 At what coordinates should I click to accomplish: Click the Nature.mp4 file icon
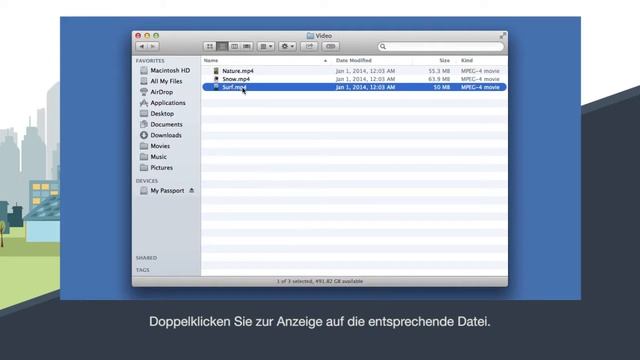[x=216, y=71]
